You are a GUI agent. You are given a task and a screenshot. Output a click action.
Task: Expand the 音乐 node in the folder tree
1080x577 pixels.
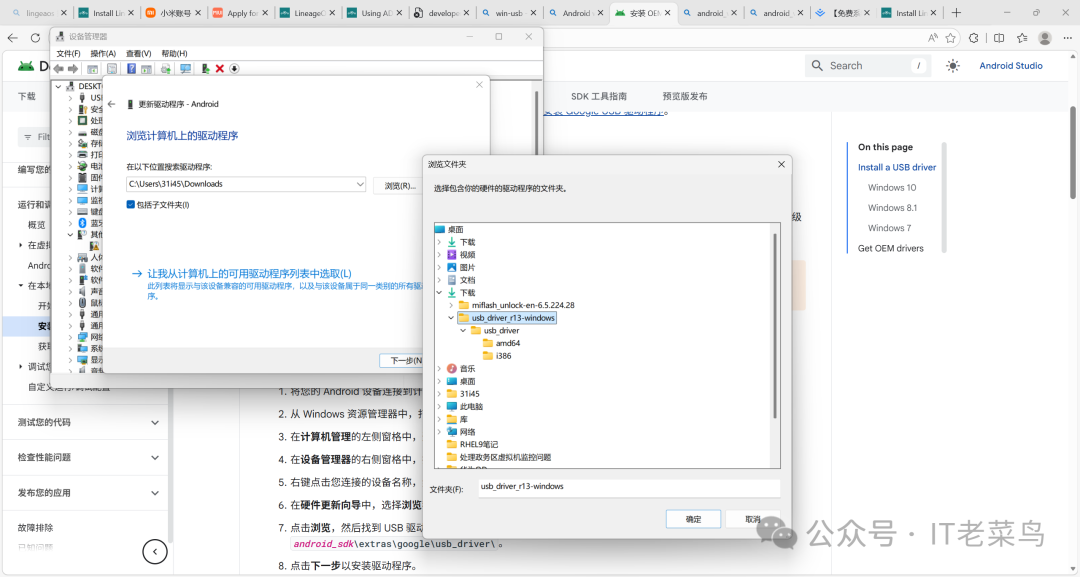(439, 368)
